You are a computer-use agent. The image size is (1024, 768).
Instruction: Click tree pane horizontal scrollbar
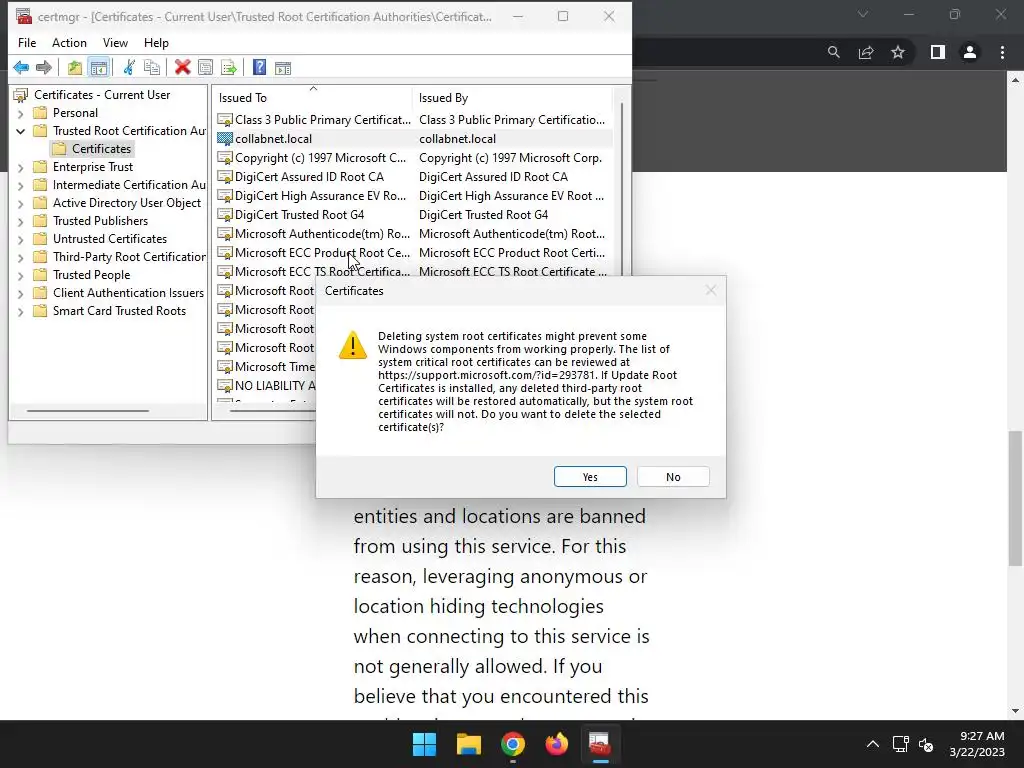click(88, 411)
